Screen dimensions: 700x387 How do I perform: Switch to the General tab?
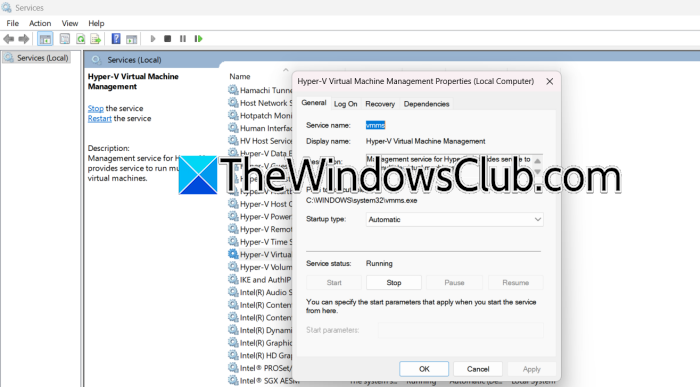[x=313, y=103]
